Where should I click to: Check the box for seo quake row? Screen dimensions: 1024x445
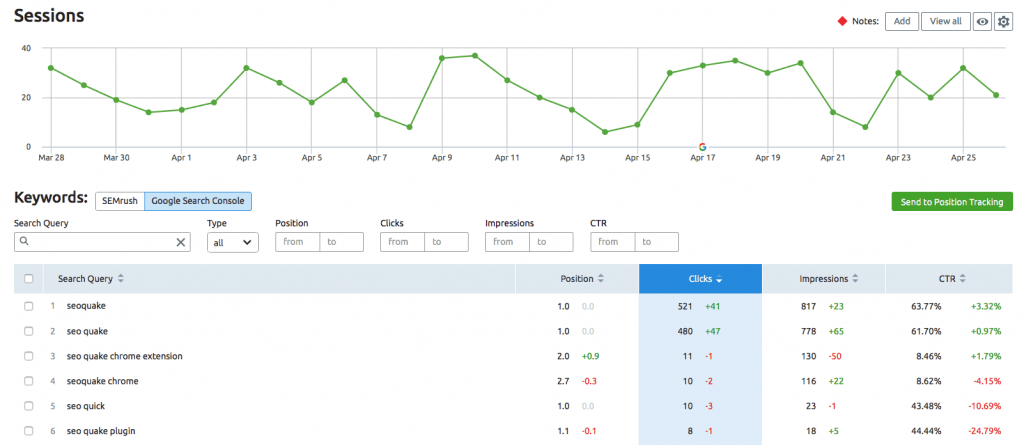(29, 331)
